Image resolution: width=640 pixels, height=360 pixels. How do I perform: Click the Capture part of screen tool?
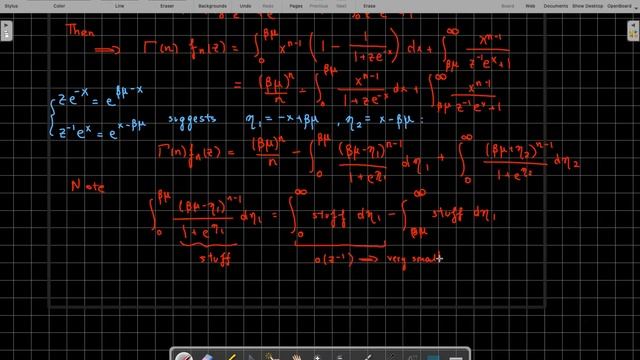coord(434,358)
